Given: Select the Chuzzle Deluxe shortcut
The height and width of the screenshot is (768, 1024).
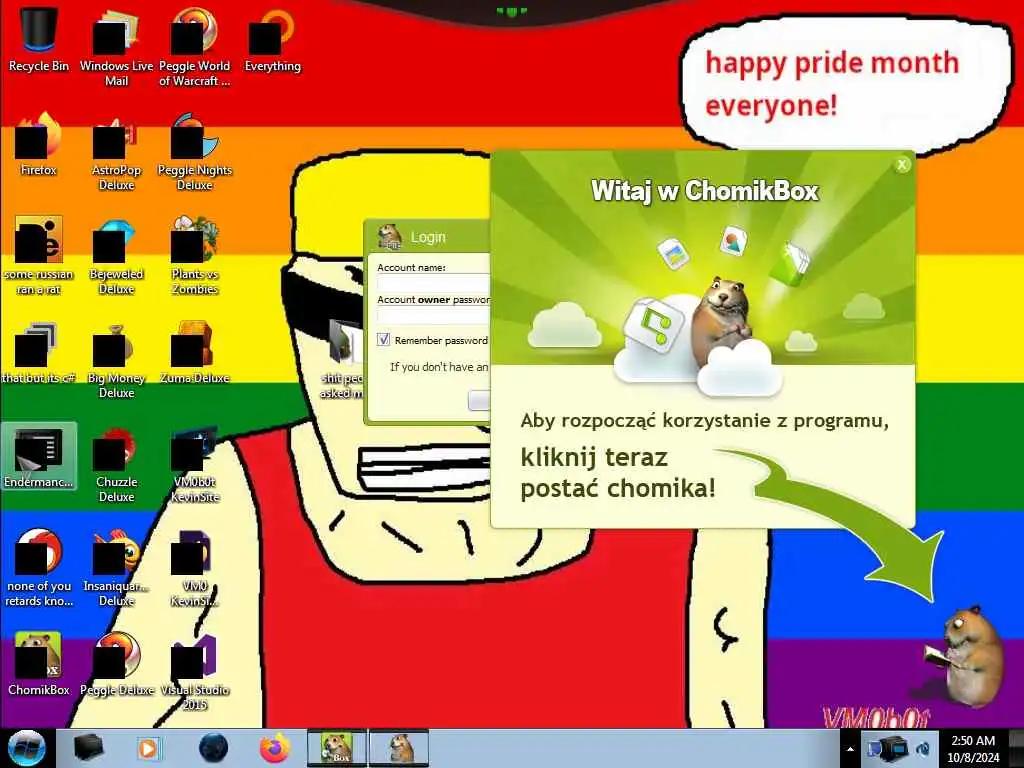Looking at the screenshot, I should click(116, 464).
